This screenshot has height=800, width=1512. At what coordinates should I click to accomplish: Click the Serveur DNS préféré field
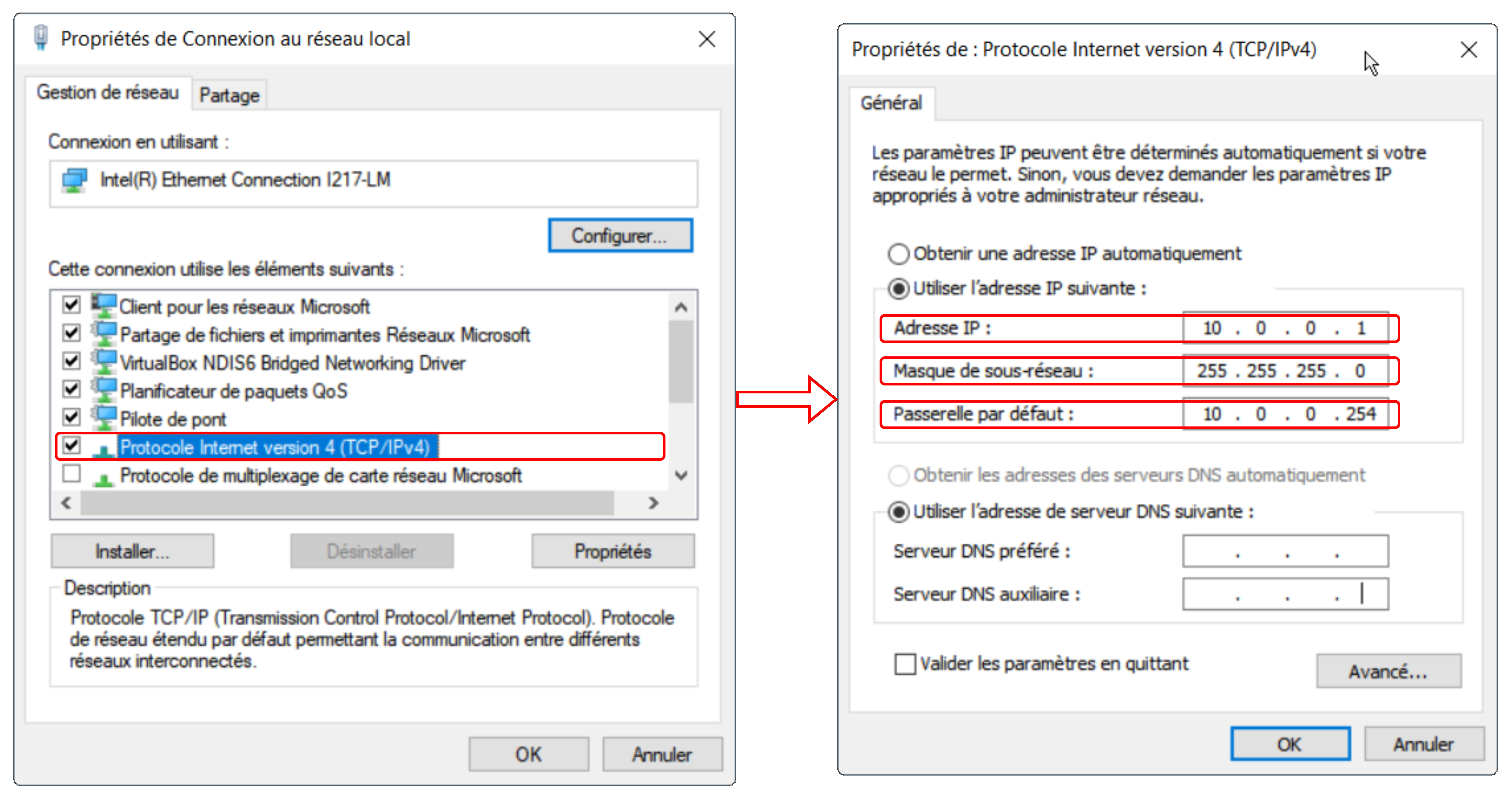click(x=1285, y=551)
